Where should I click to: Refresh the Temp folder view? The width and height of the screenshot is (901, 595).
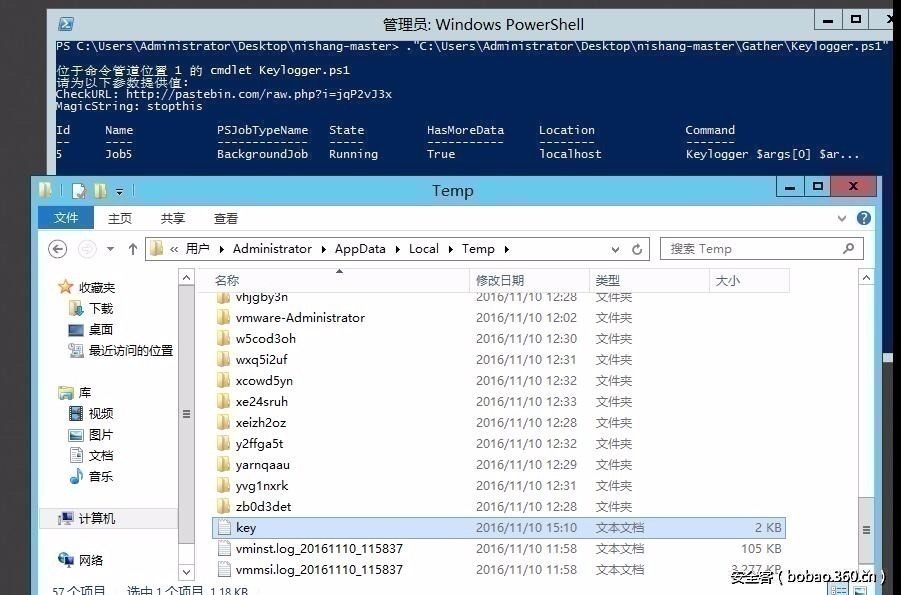[x=637, y=249]
